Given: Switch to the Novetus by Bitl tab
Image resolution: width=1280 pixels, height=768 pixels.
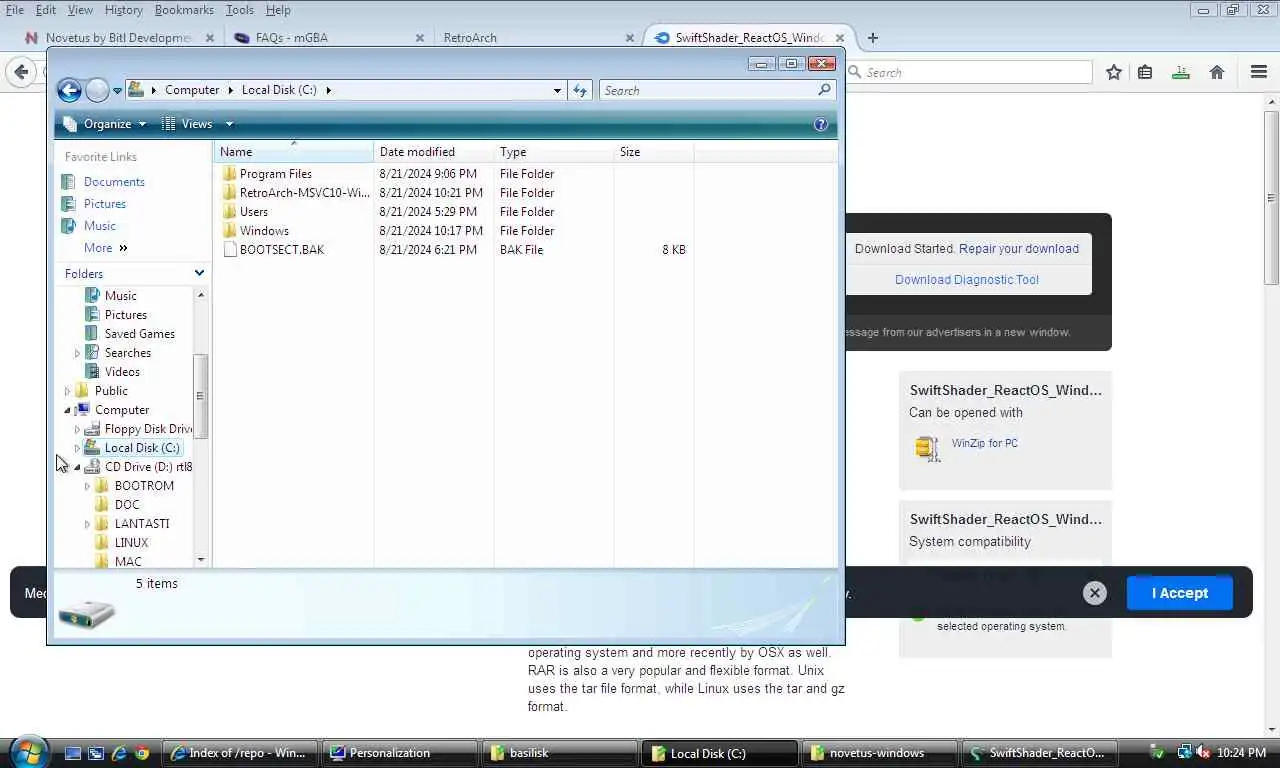Looking at the screenshot, I should [x=118, y=38].
